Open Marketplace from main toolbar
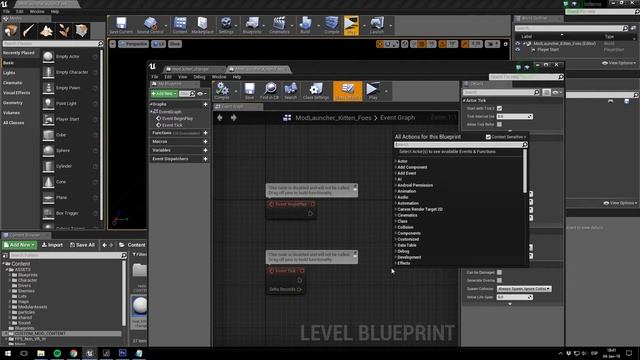 pyautogui.click(x=202, y=25)
